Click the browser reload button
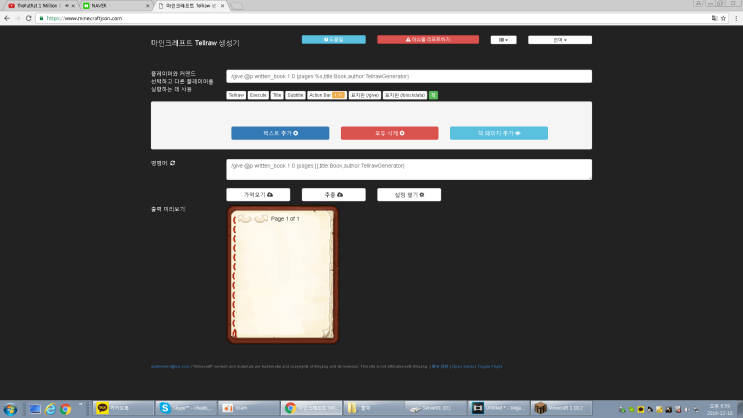Image resolution: width=743 pixels, height=418 pixels. coord(28,18)
